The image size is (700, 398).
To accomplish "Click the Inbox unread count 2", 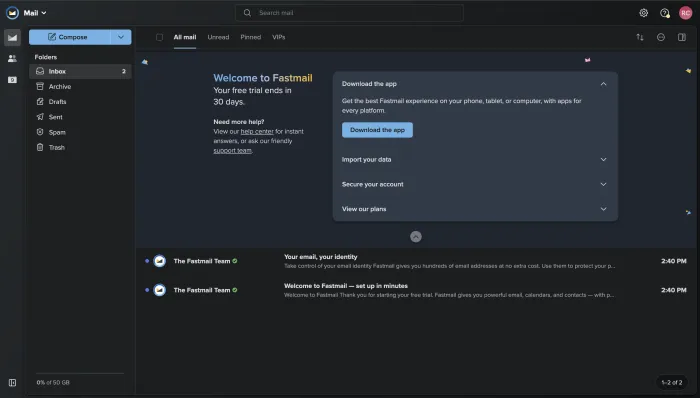I will click(x=124, y=71).
